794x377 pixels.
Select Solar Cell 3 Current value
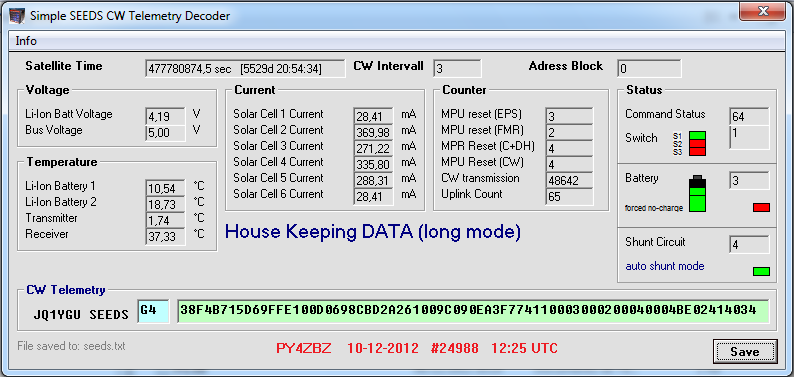coord(373,149)
